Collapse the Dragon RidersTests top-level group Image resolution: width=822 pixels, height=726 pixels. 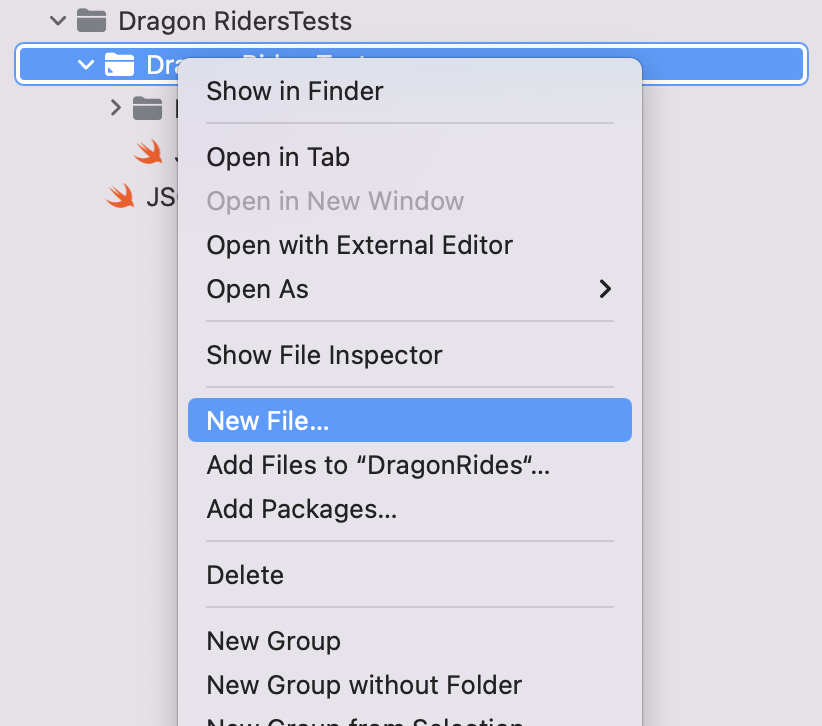58,21
